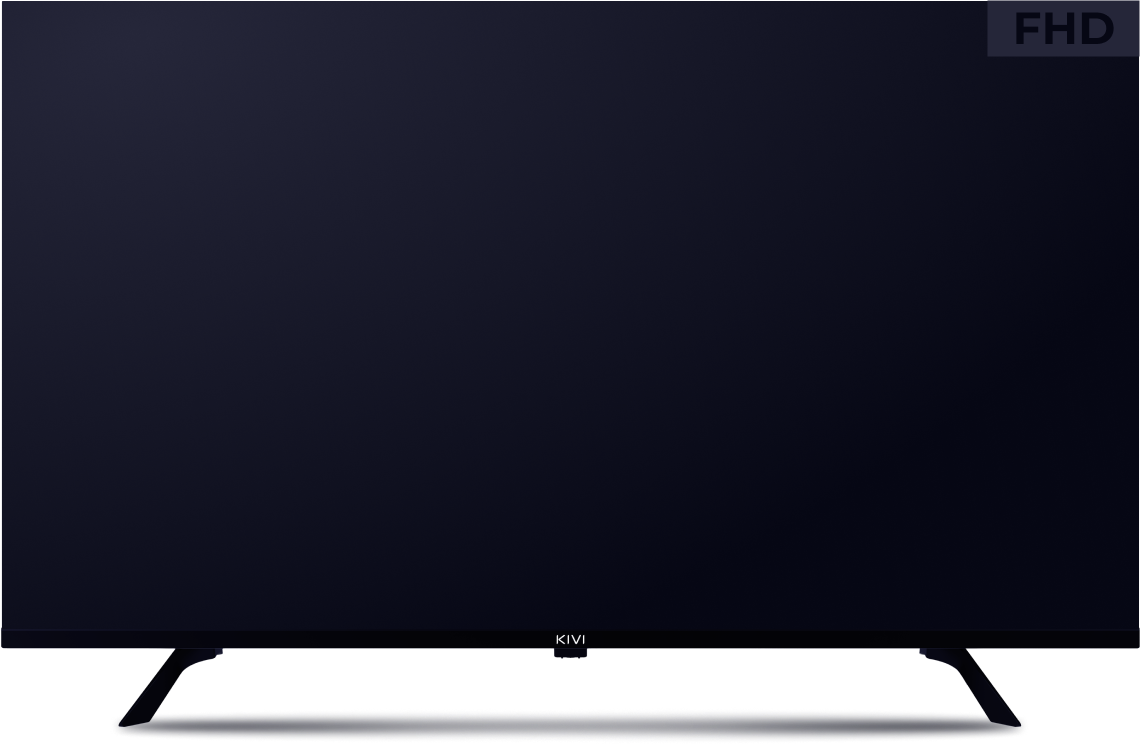Viewport: 1142px width, 745px height.
Task: Click the right edge of the TV screen
Action: click(1137, 315)
